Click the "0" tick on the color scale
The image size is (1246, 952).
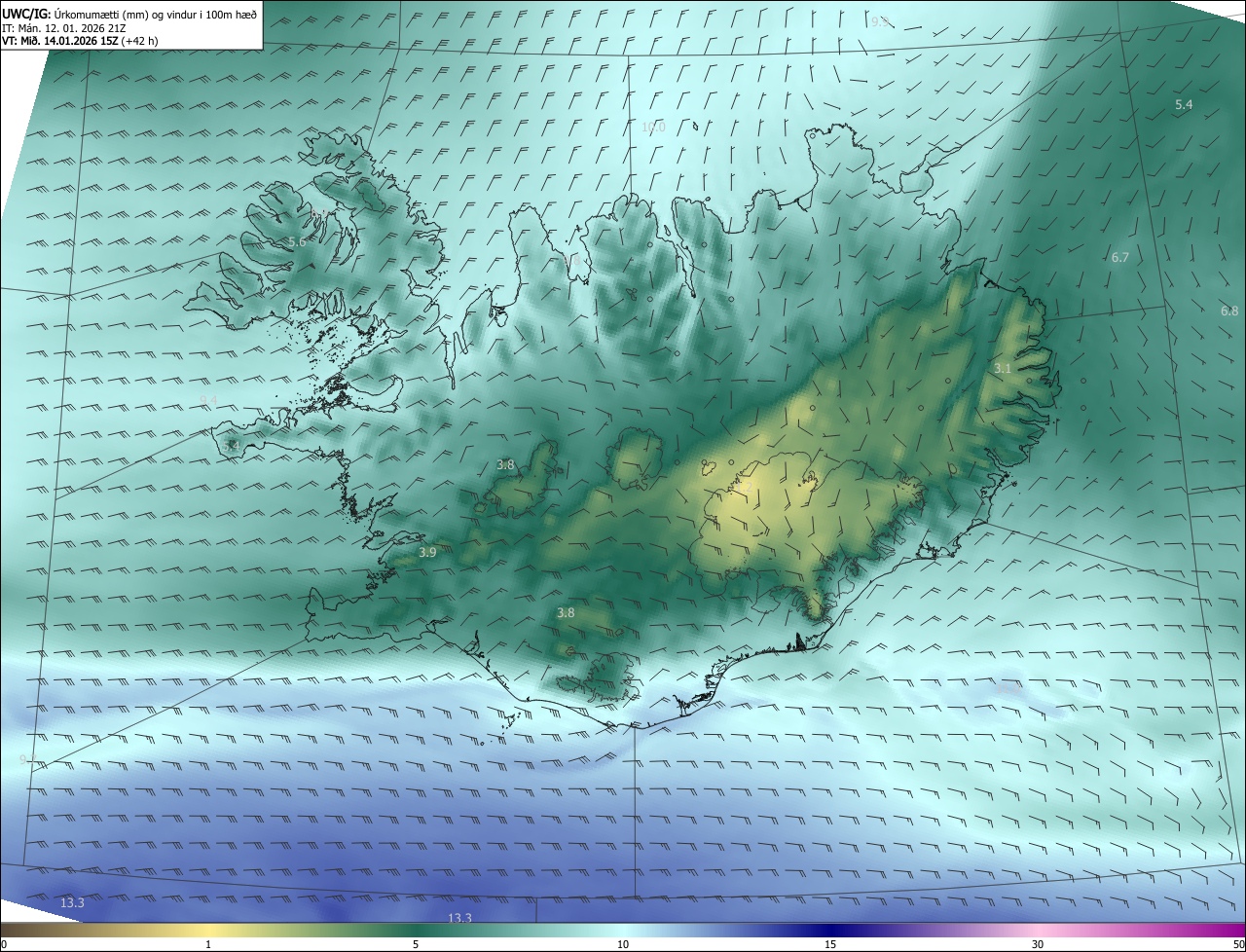tap(4, 944)
